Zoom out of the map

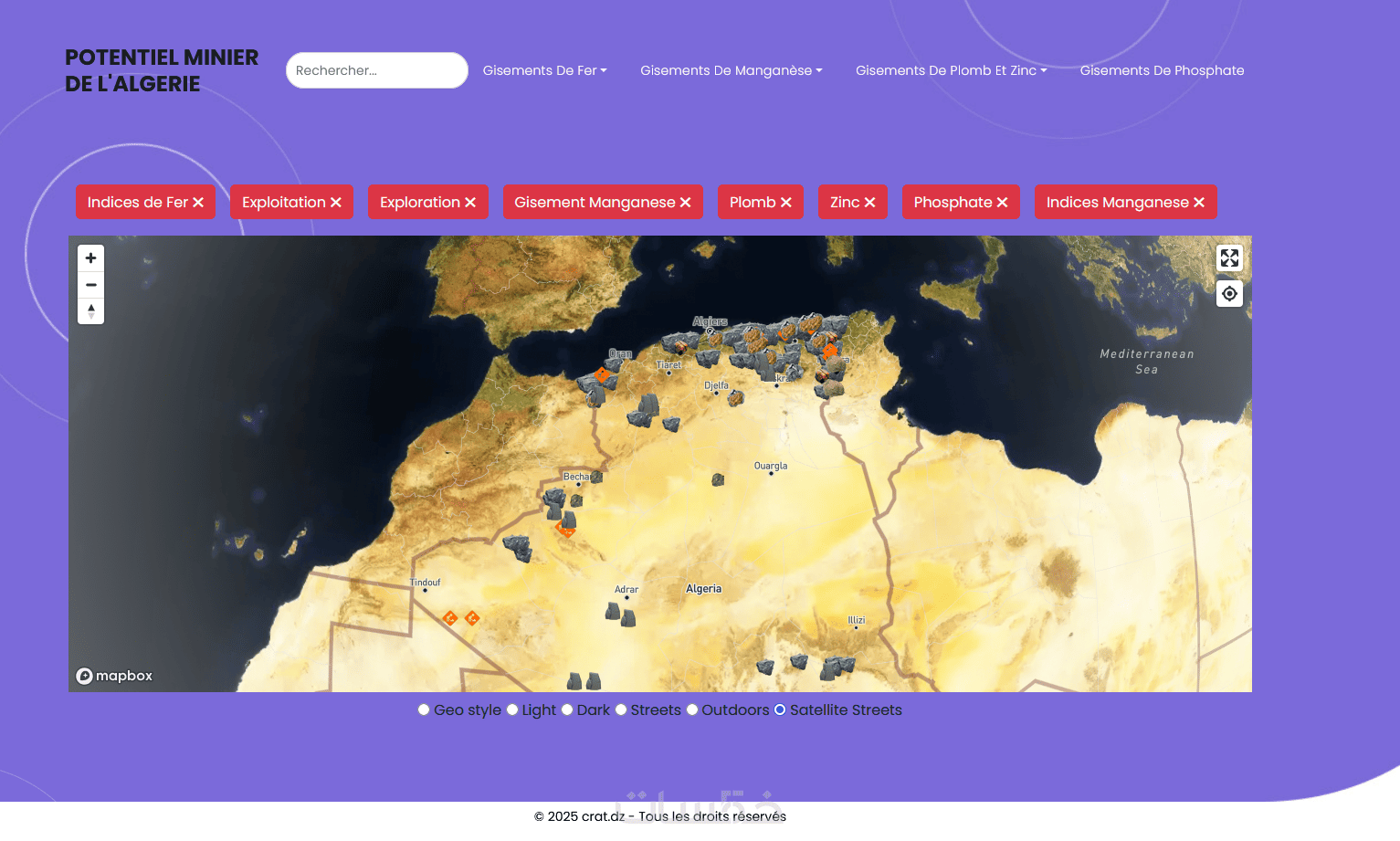click(x=90, y=285)
